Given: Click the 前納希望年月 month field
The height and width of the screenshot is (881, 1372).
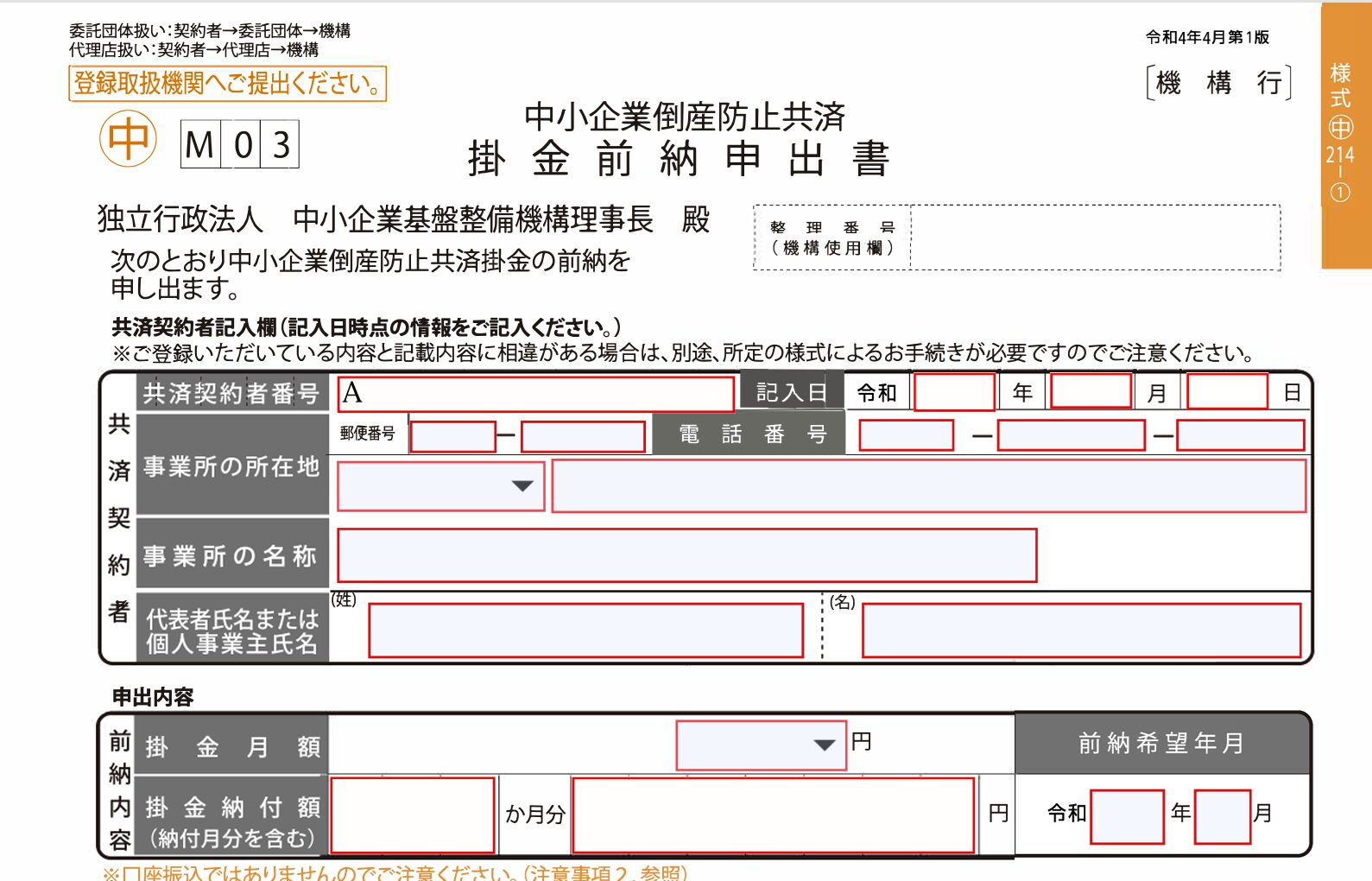Looking at the screenshot, I should pos(1223,816).
